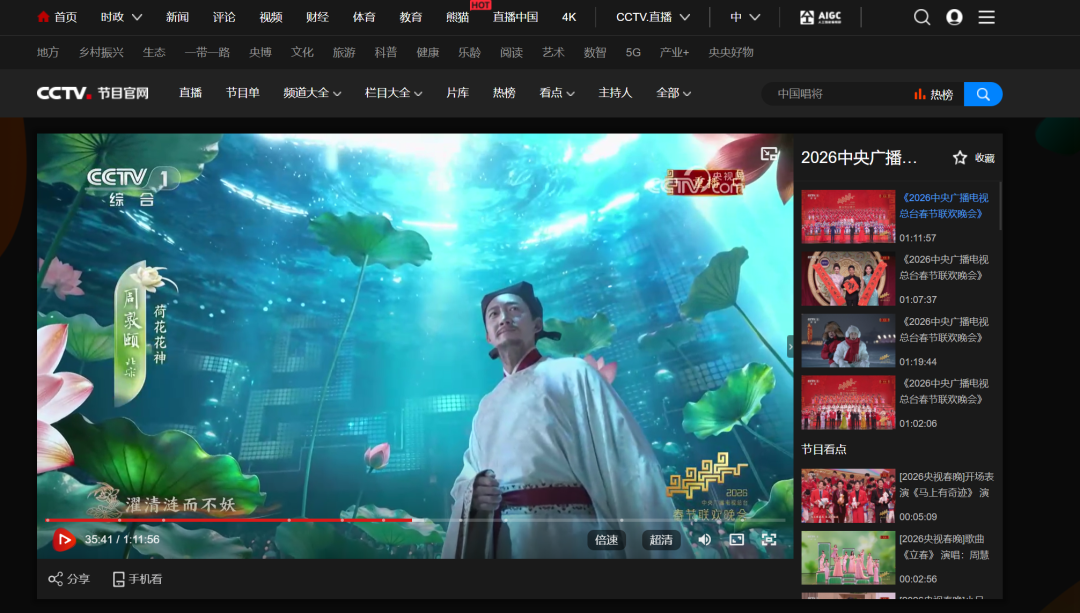Expand the CCTV.直播 dropdown
1080x613 pixels.
652,16
